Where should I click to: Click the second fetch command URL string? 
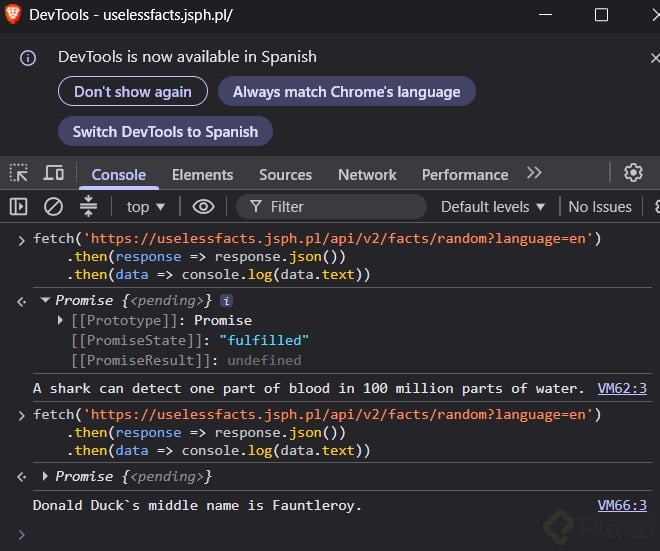[x=338, y=415]
